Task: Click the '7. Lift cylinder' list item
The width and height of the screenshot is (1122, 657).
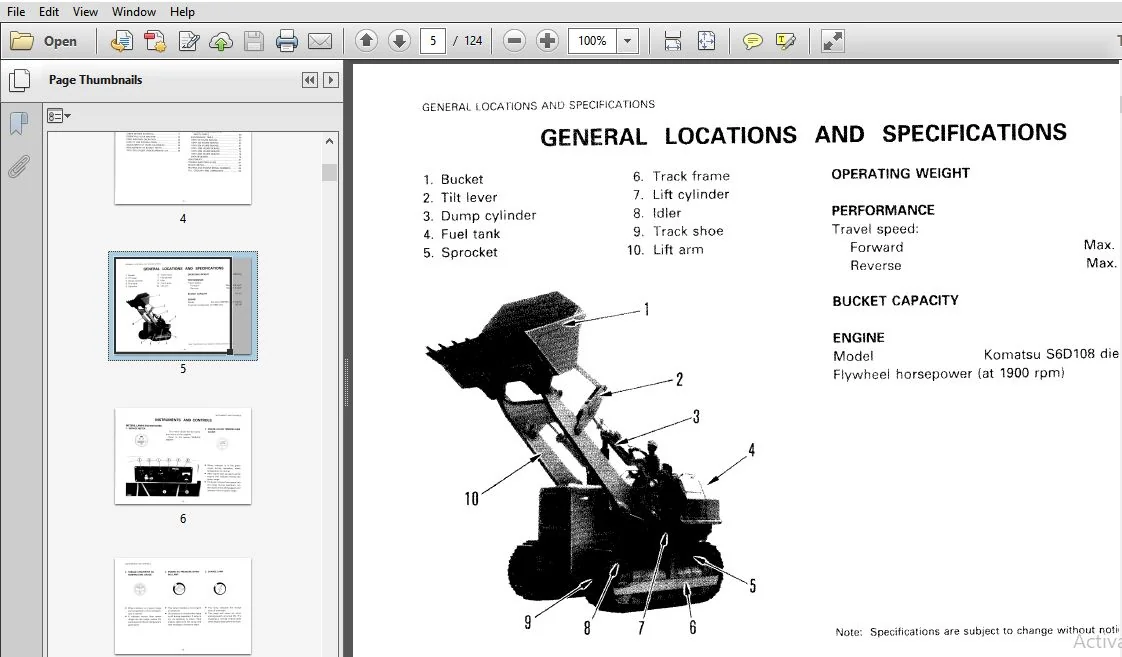Action: coord(680,195)
